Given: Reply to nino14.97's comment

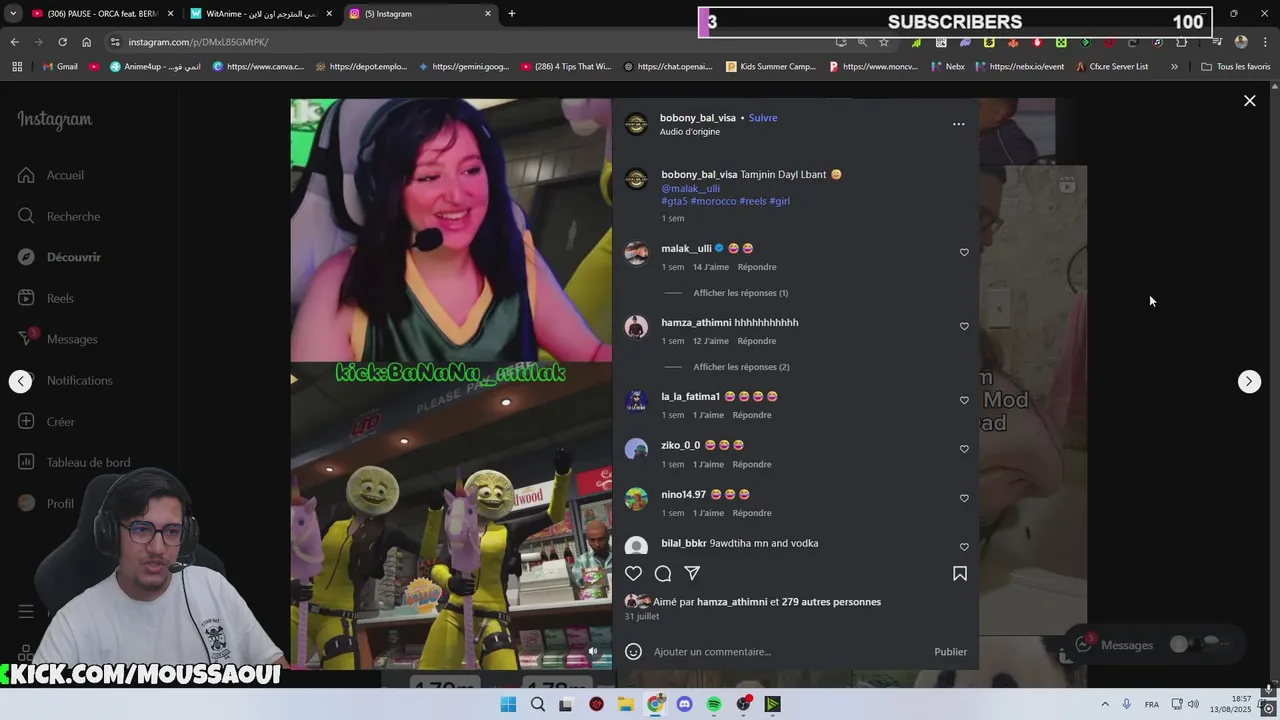Looking at the screenshot, I should pyautogui.click(x=752, y=513).
